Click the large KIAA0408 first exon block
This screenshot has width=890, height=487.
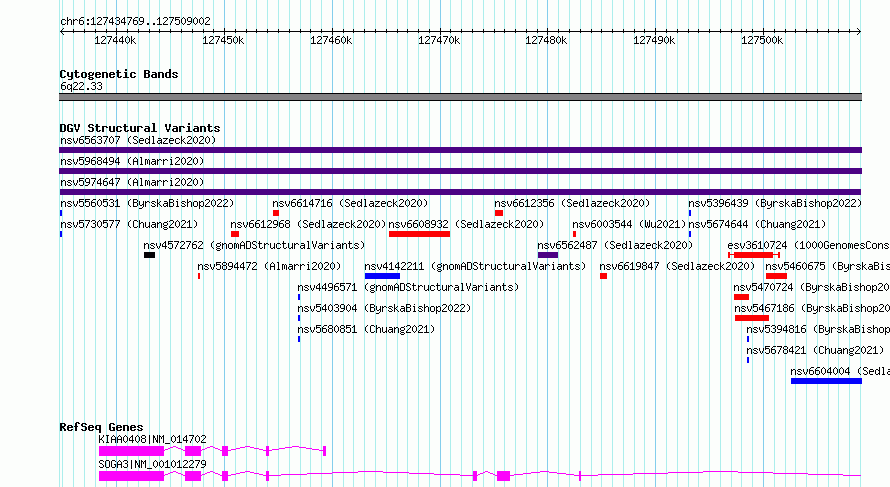(x=131, y=451)
